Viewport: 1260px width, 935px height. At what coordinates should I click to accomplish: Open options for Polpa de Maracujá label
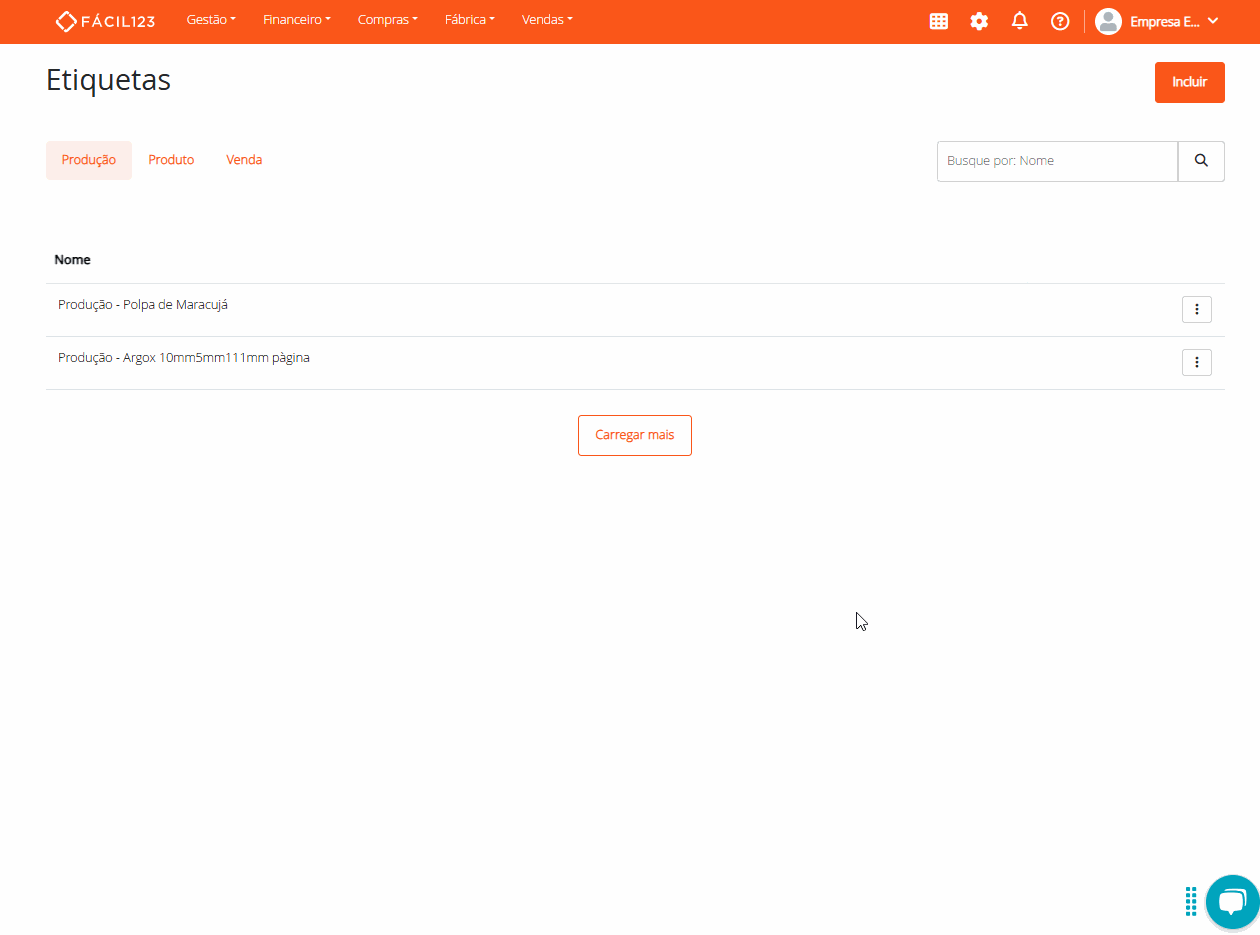1196,310
